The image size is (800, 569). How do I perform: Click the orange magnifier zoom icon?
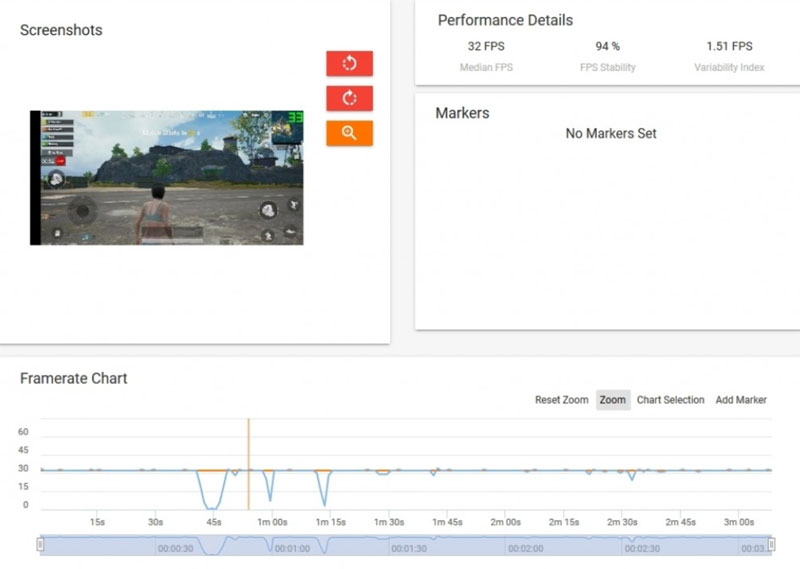click(349, 133)
